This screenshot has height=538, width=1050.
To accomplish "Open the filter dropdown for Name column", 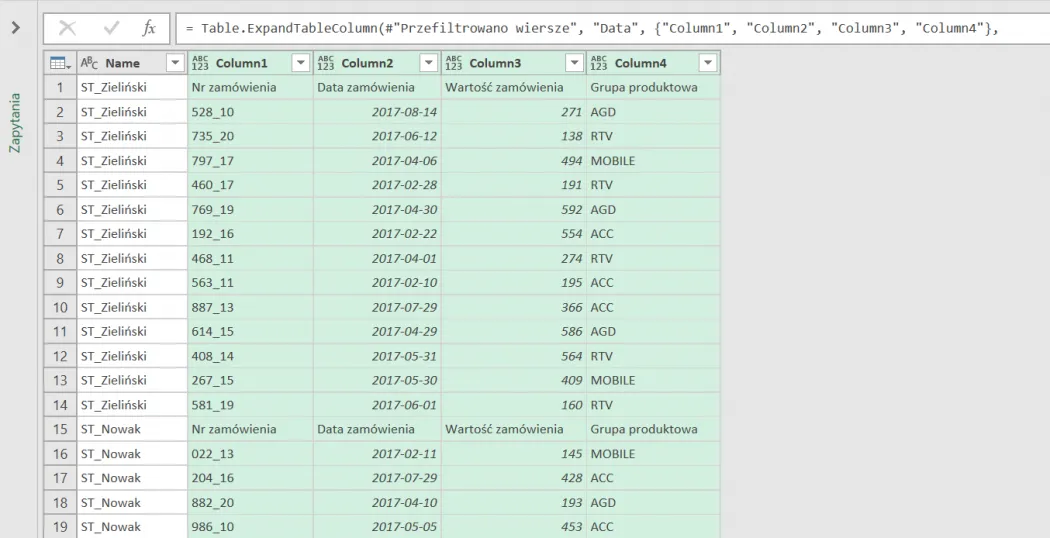I will coord(176,64).
